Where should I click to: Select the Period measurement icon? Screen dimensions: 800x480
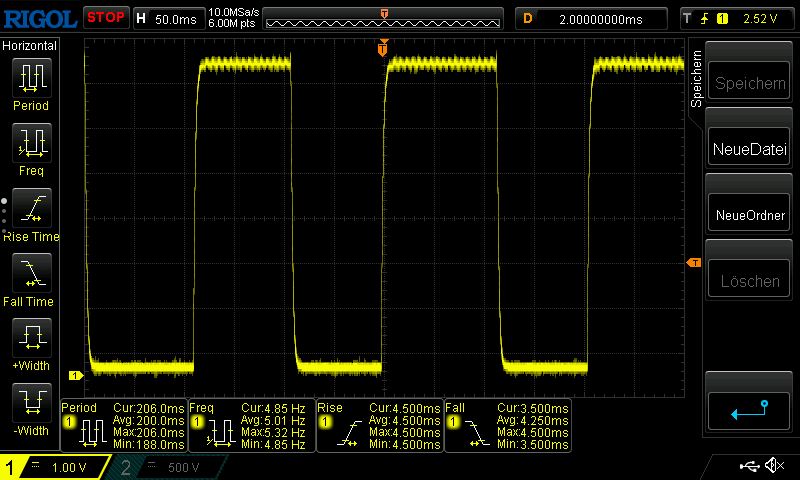pyautogui.click(x=30, y=79)
